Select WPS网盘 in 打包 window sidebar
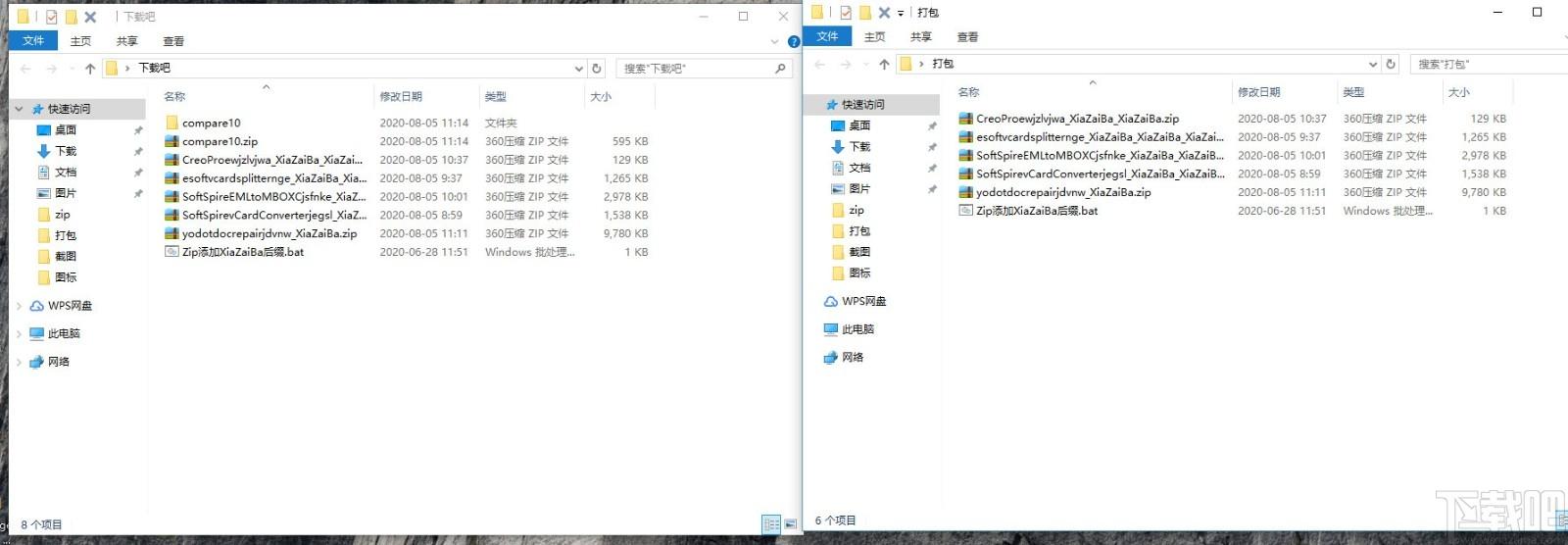 click(863, 302)
